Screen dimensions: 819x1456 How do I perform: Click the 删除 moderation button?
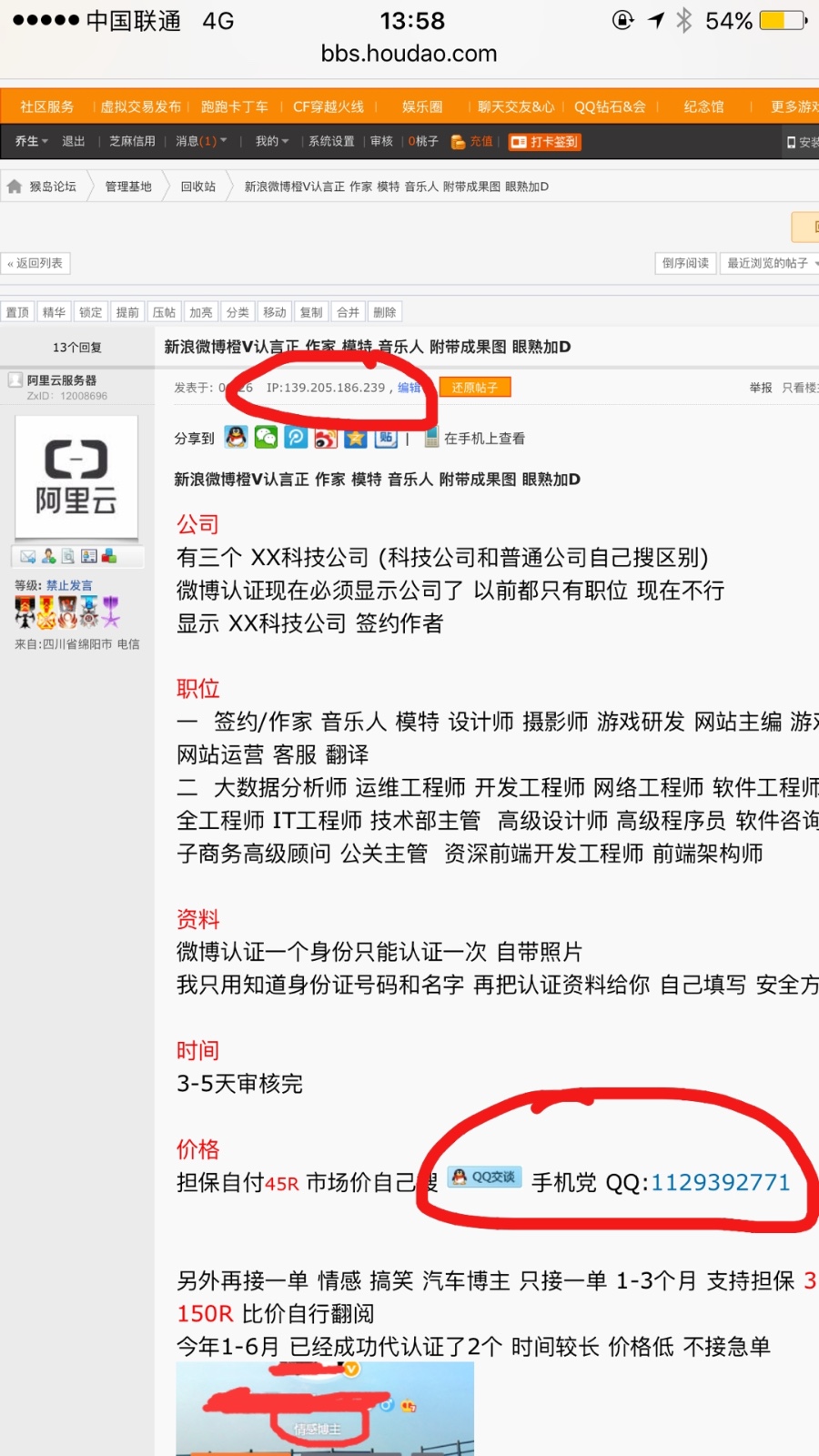click(385, 312)
